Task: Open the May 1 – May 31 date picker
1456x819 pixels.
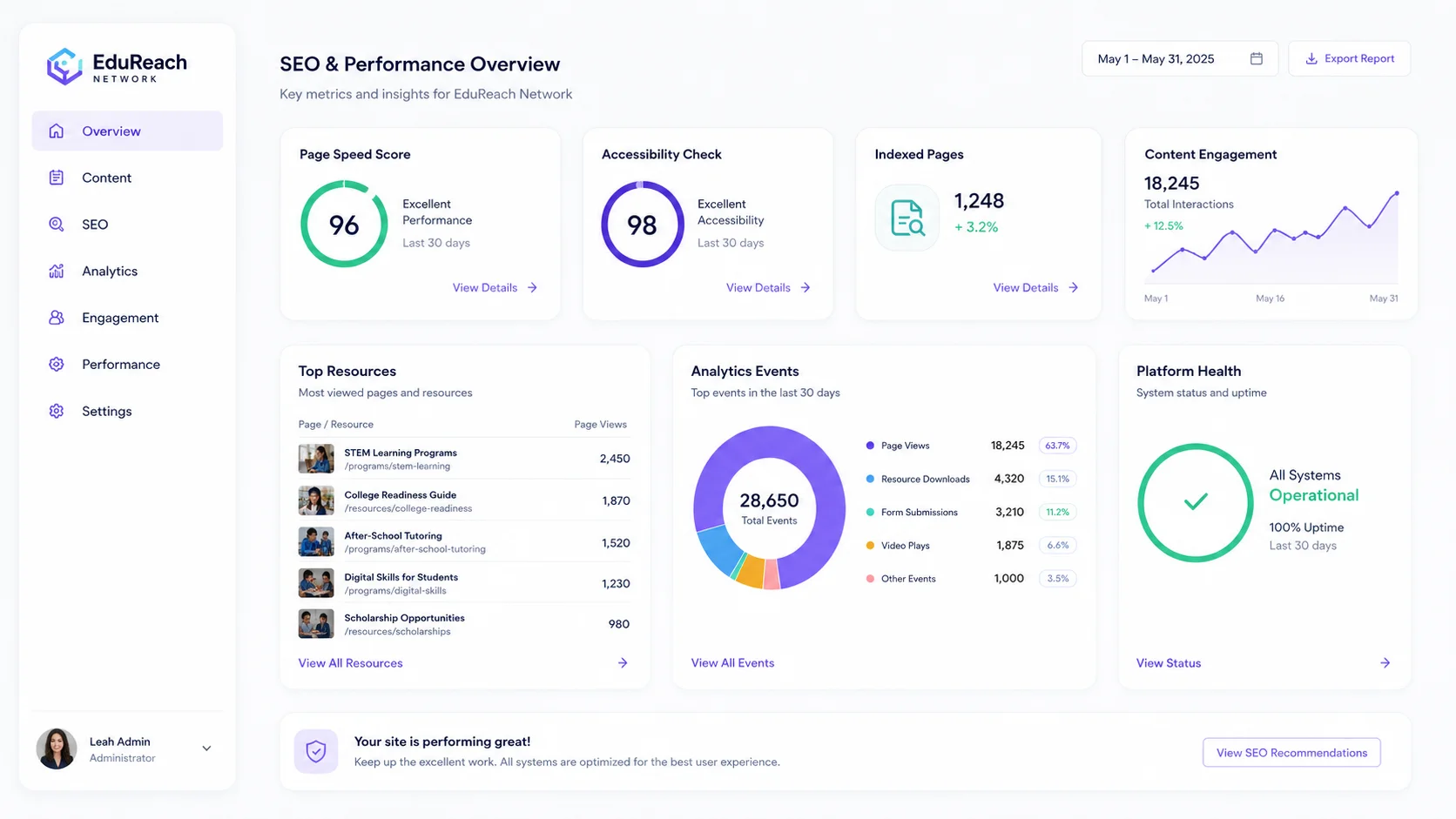Action: (x=1179, y=58)
